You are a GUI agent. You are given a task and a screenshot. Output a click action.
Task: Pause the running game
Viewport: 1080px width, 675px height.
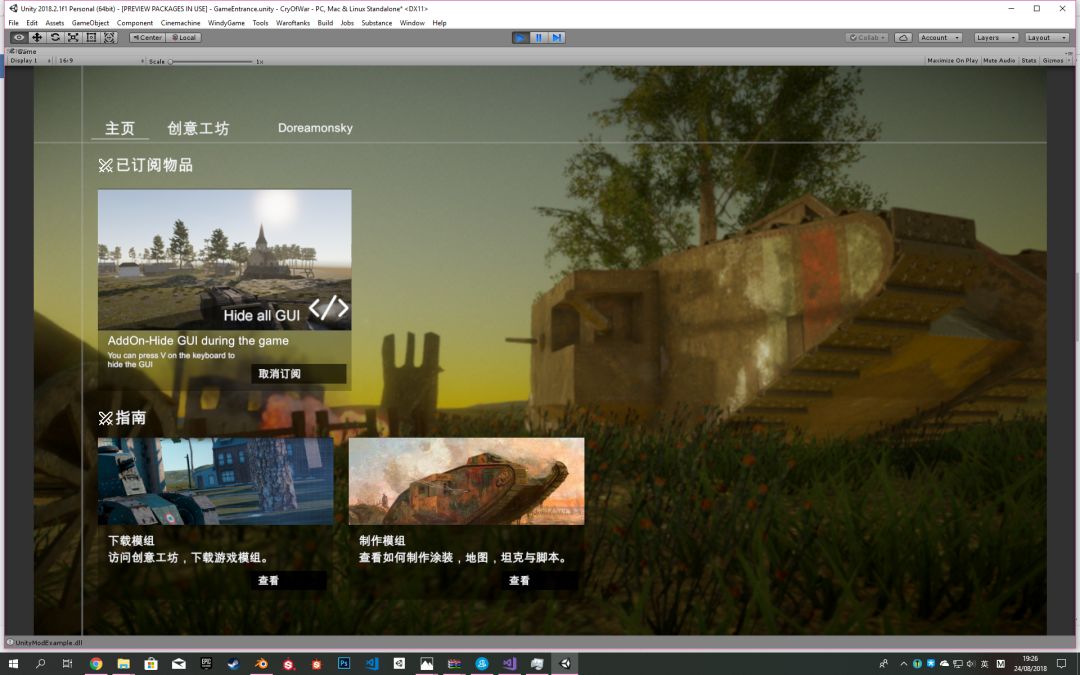[539, 37]
